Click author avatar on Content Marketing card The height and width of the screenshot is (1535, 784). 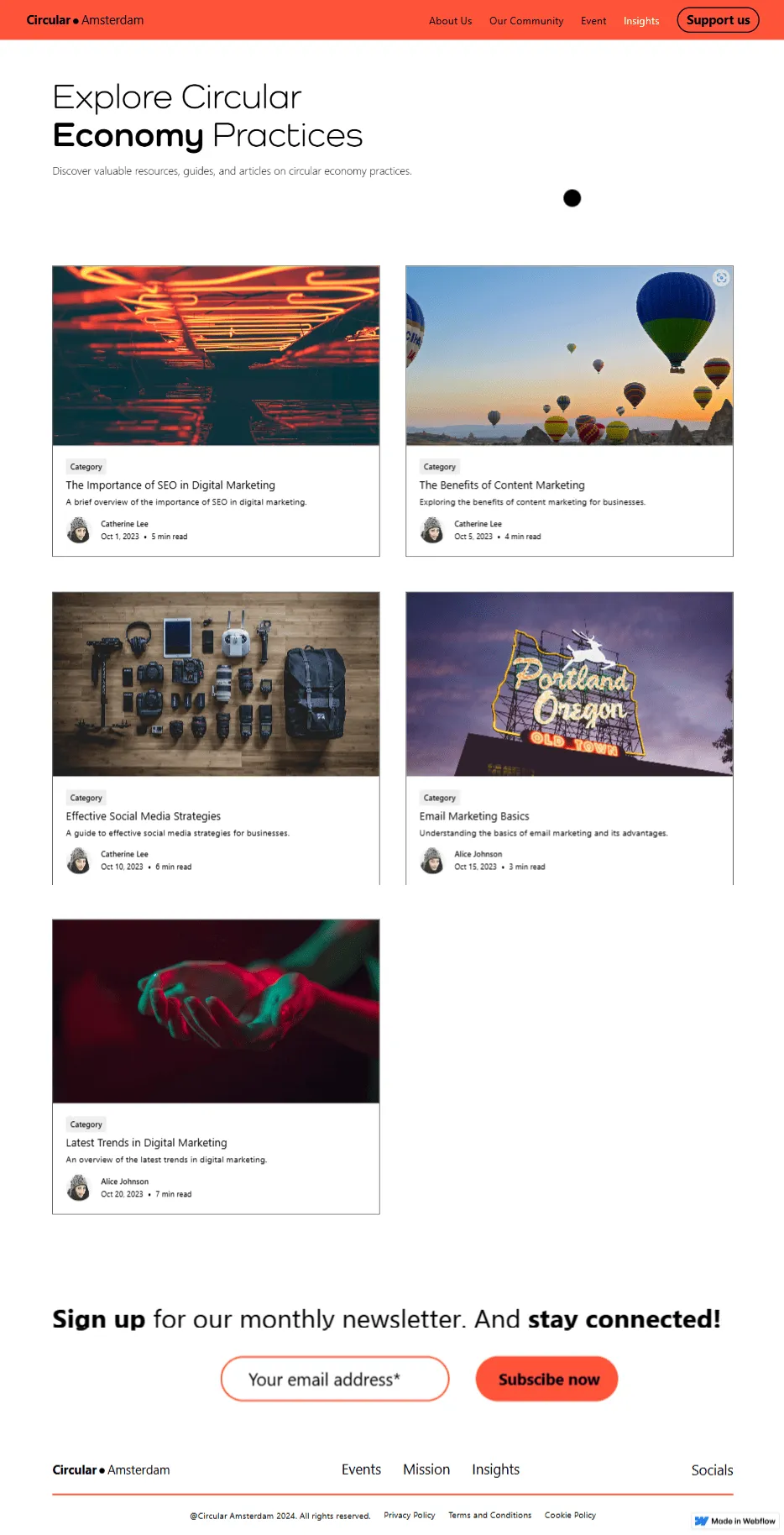point(432,530)
